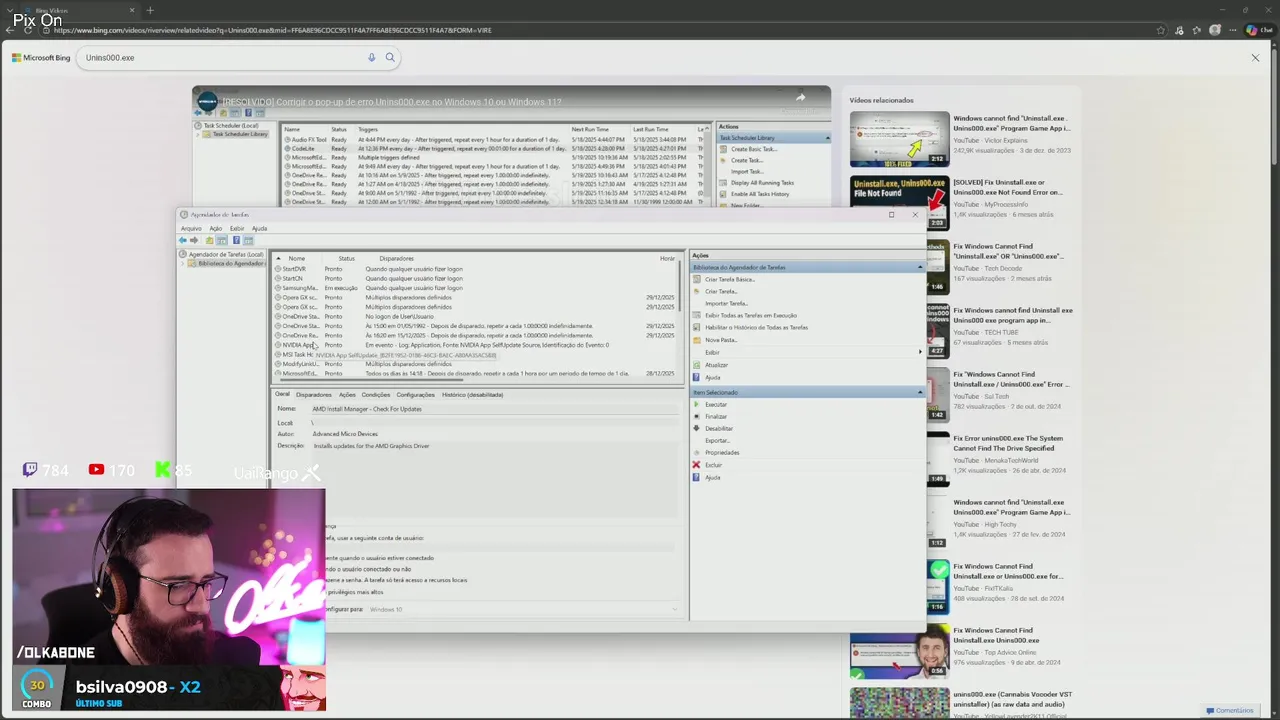Click the magnifier search icon in Bing
The width and height of the screenshot is (1280, 720).
[390, 58]
